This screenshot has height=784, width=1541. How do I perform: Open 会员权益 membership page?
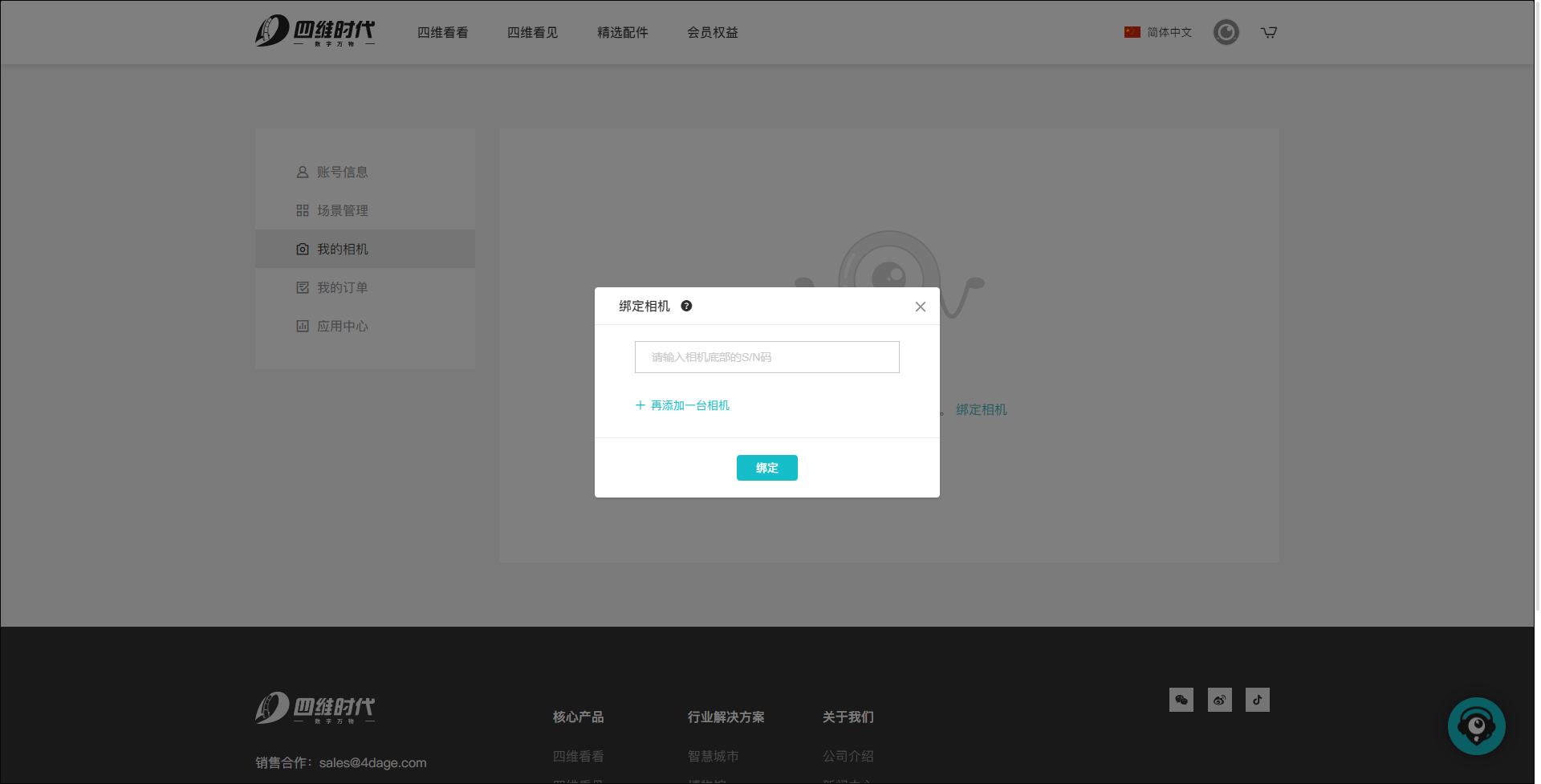712,32
